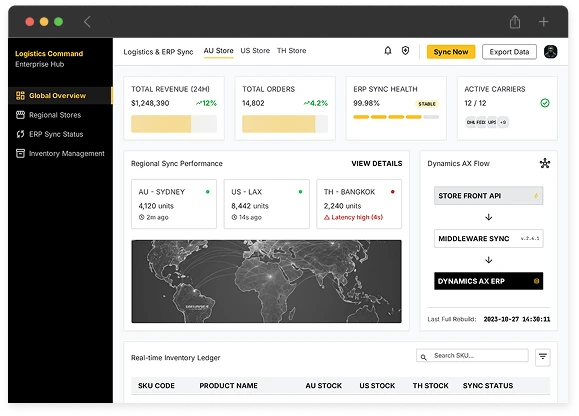Screen dimensions: 579x416
Task: Open the user profile avatar
Action: (x=550, y=51)
